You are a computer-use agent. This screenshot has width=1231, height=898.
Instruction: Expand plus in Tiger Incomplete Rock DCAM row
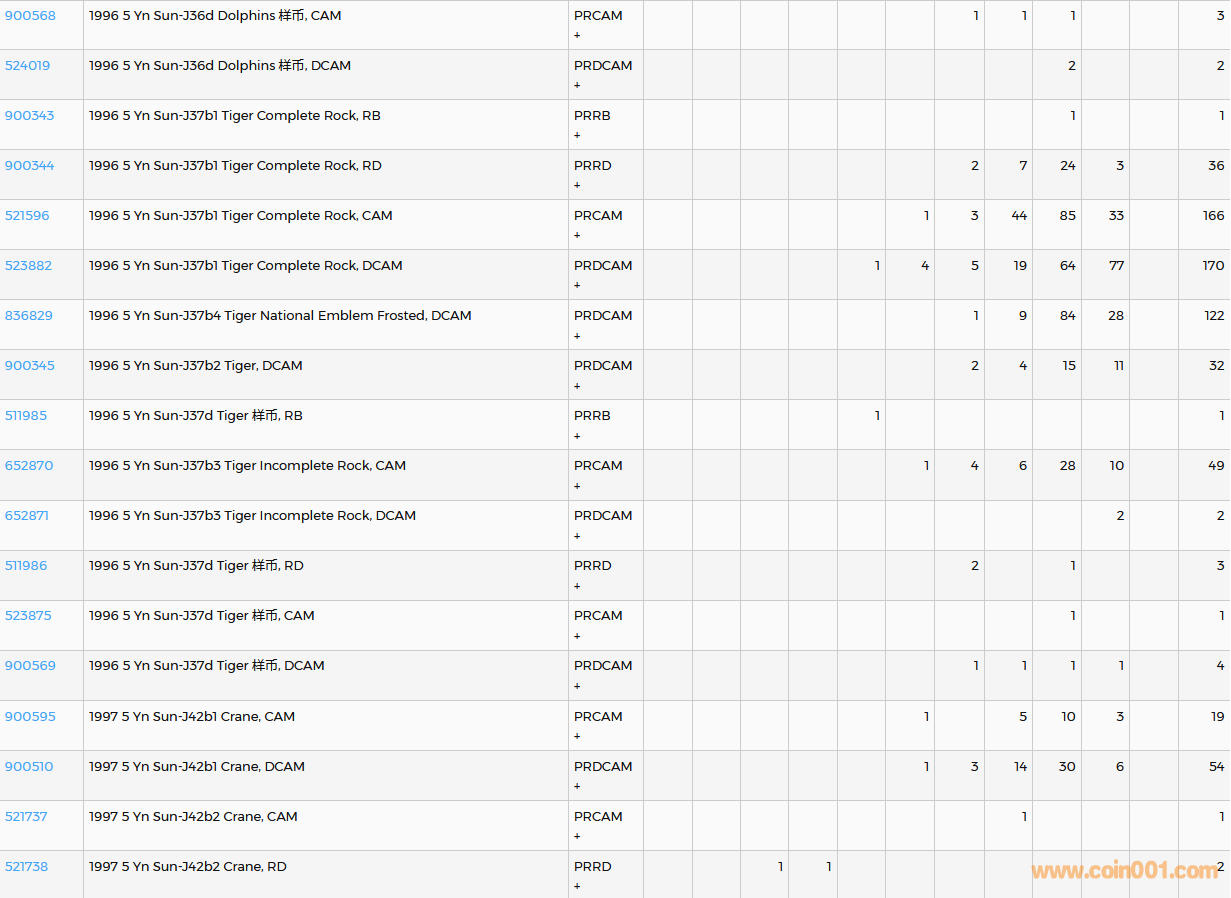pos(577,536)
